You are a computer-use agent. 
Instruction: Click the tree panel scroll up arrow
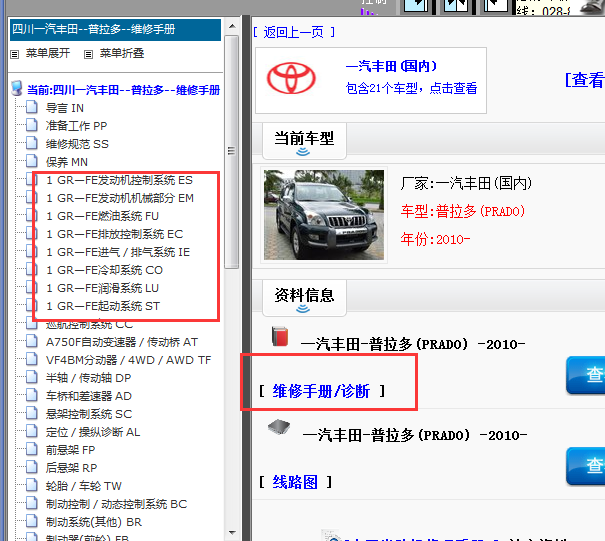click(232, 26)
